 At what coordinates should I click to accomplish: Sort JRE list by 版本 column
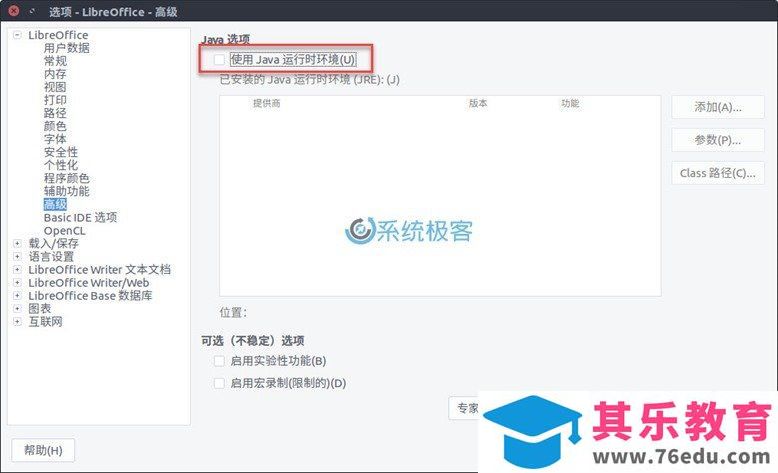[478, 103]
